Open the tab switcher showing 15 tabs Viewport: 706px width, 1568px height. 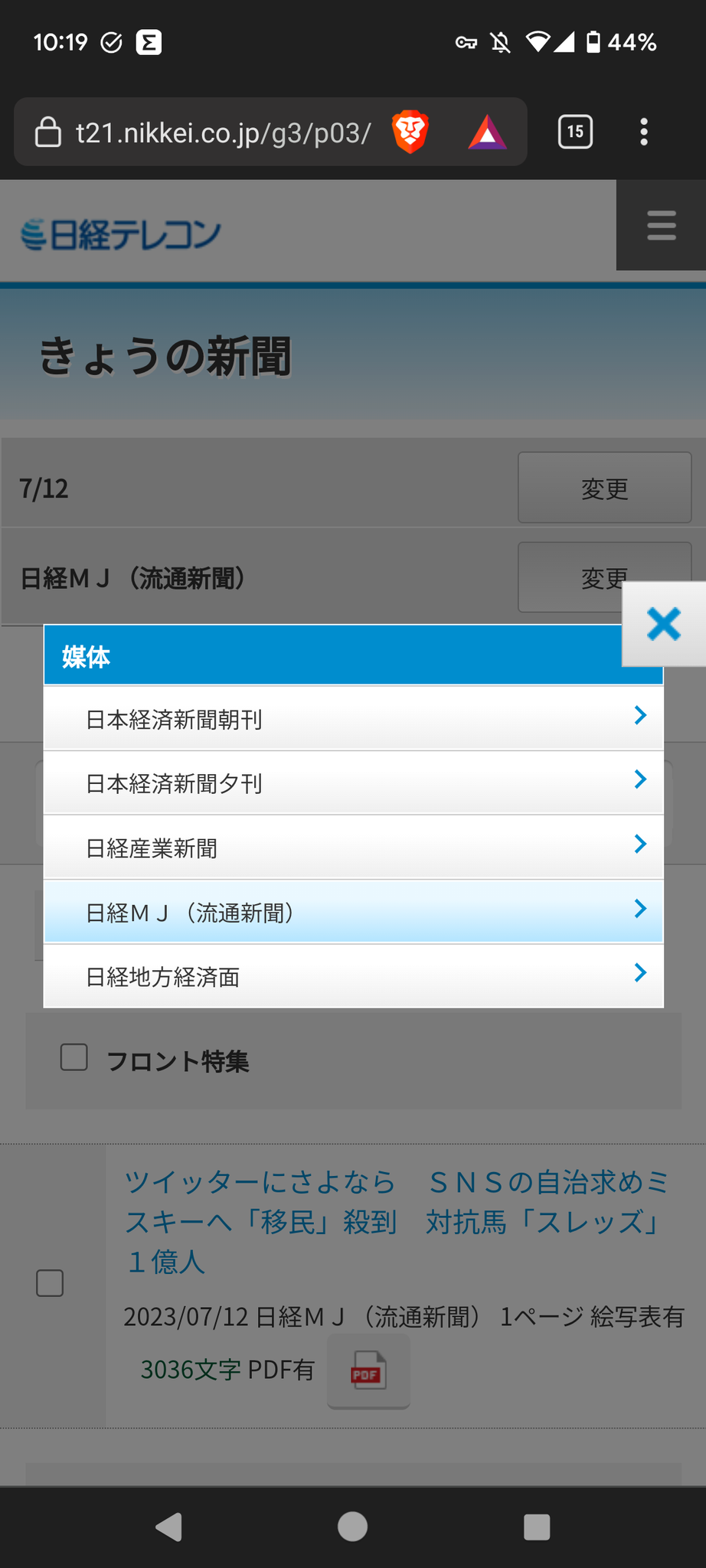point(575,132)
